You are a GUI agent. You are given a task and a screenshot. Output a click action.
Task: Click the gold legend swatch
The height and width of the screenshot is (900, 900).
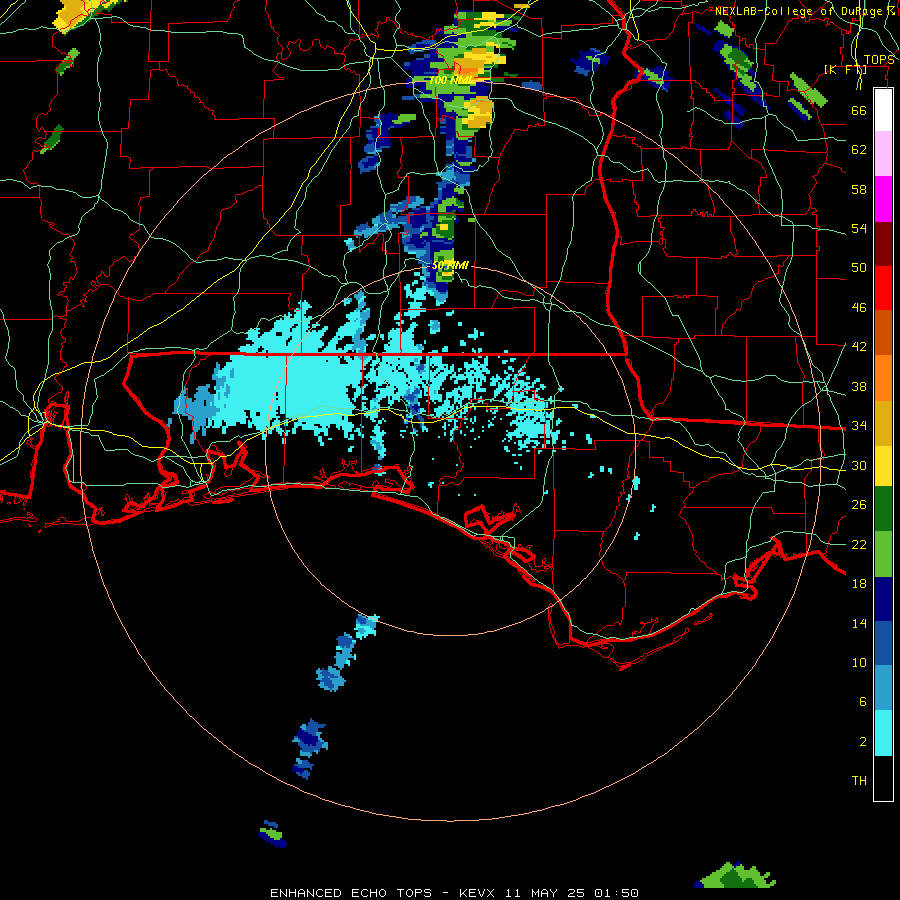pyautogui.click(x=883, y=423)
